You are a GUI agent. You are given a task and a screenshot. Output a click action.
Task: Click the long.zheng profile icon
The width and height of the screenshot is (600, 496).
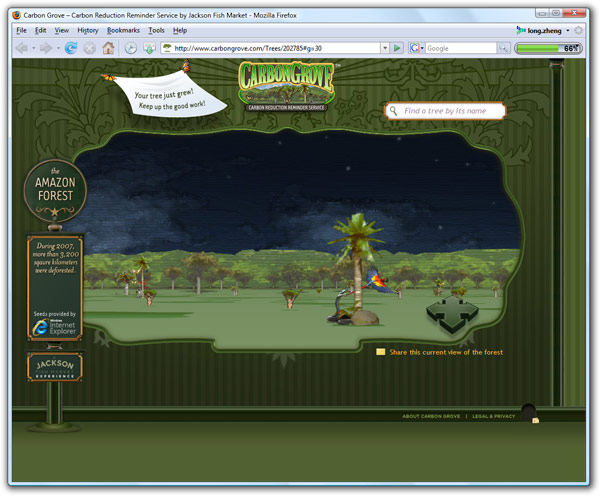521,30
